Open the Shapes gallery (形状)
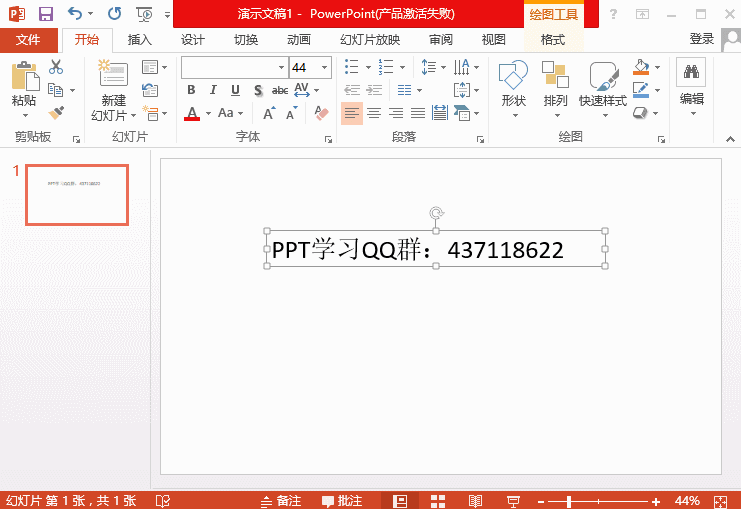 tap(513, 86)
